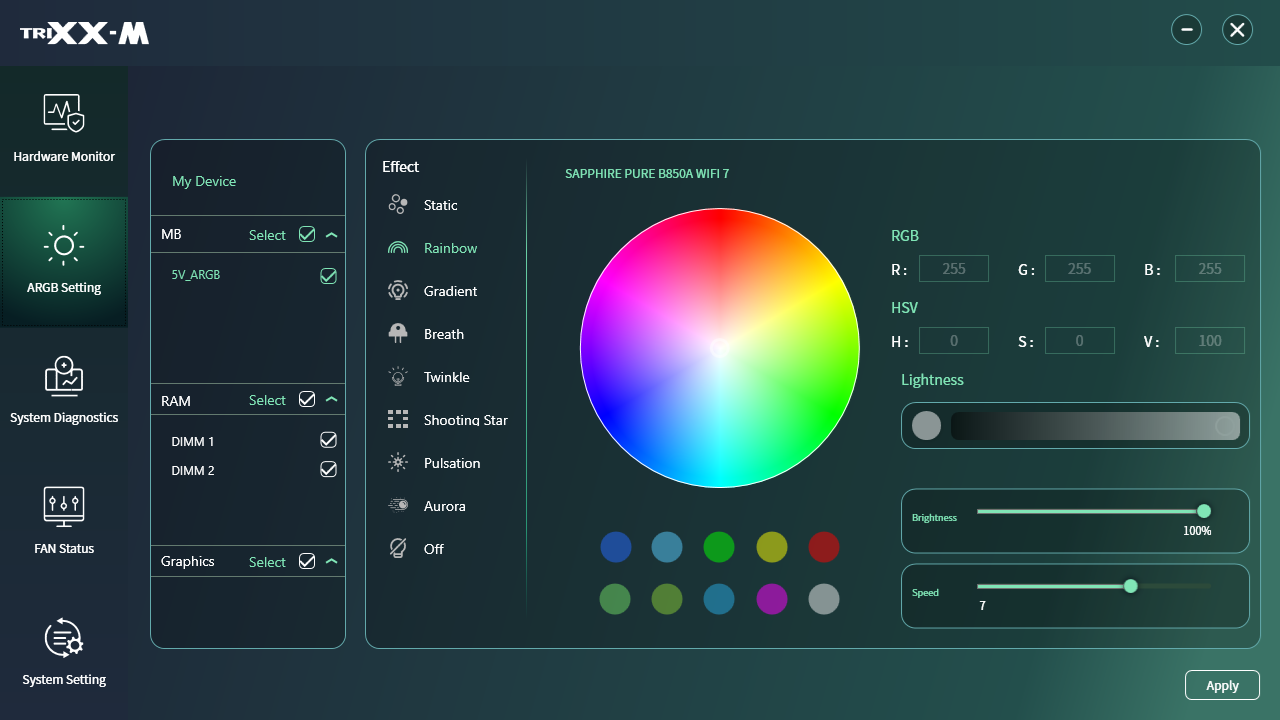Click the Apply button
This screenshot has height=720, width=1280.
[x=1222, y=685]
